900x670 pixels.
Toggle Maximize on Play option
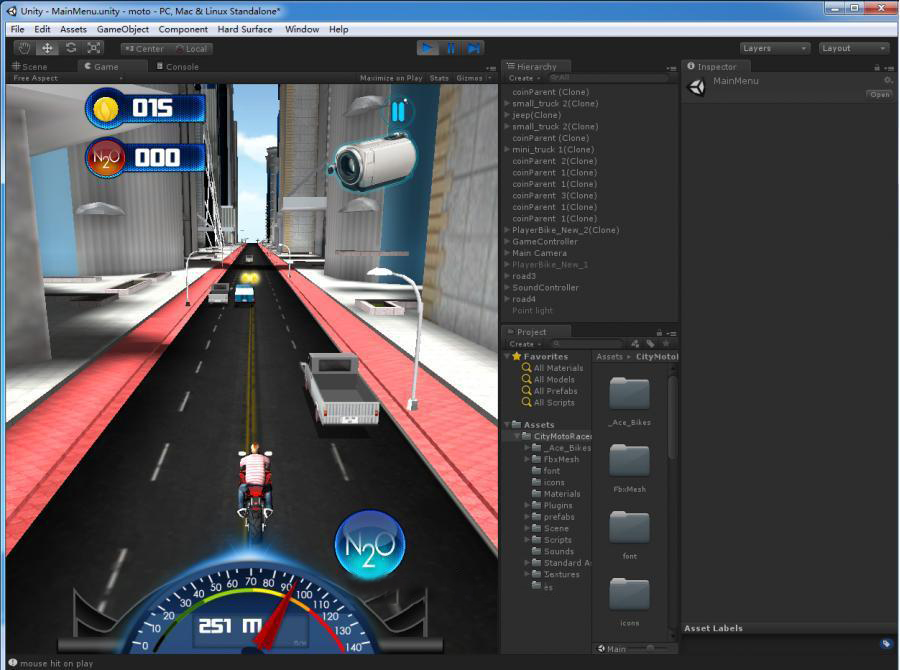coord(390,78)
